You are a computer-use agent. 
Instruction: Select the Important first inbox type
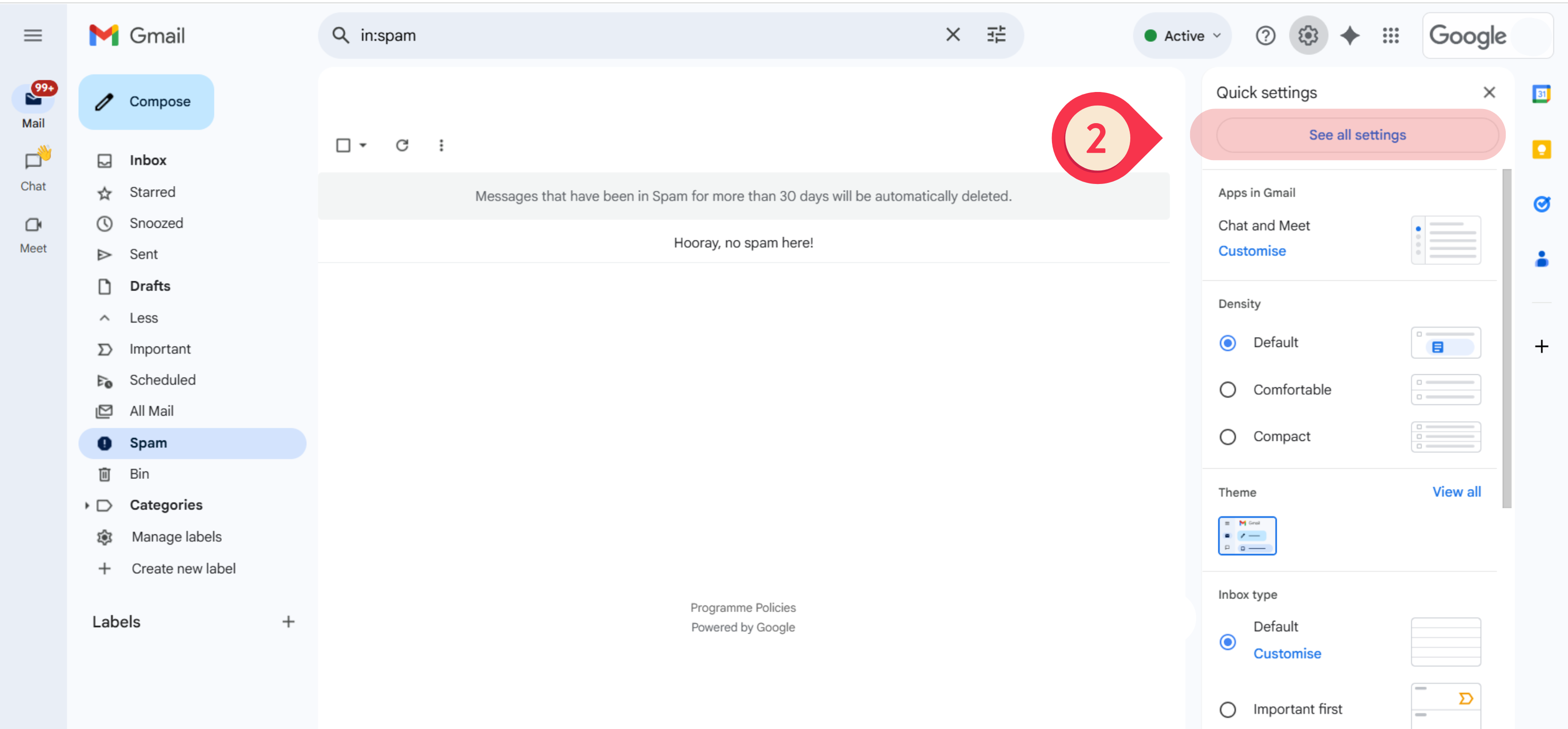coord(1227,710)
